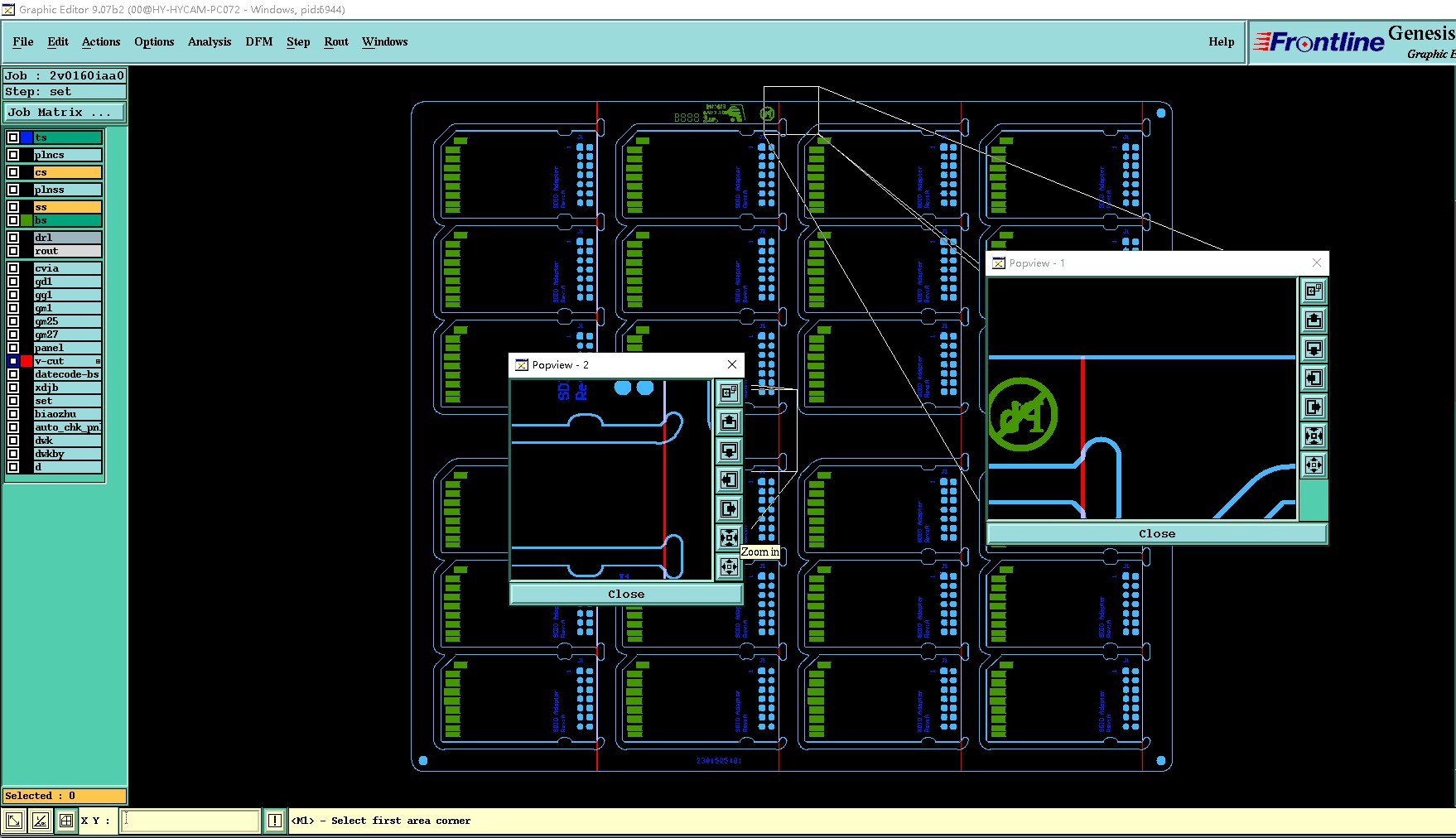
Task: Click the grid snap icon beside XY label
Action: coord(66,821)
